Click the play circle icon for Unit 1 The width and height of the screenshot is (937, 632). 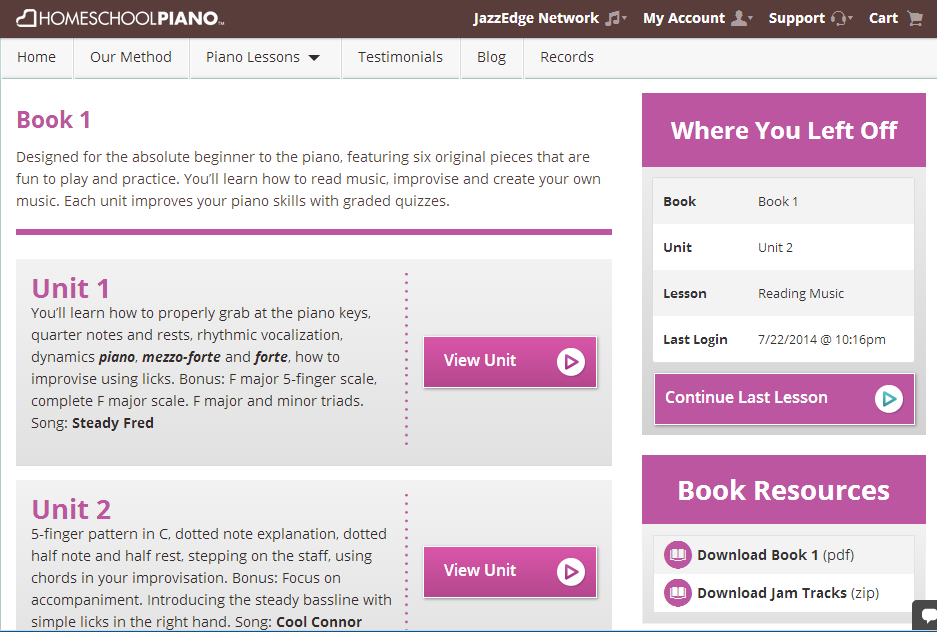[571, 361]
